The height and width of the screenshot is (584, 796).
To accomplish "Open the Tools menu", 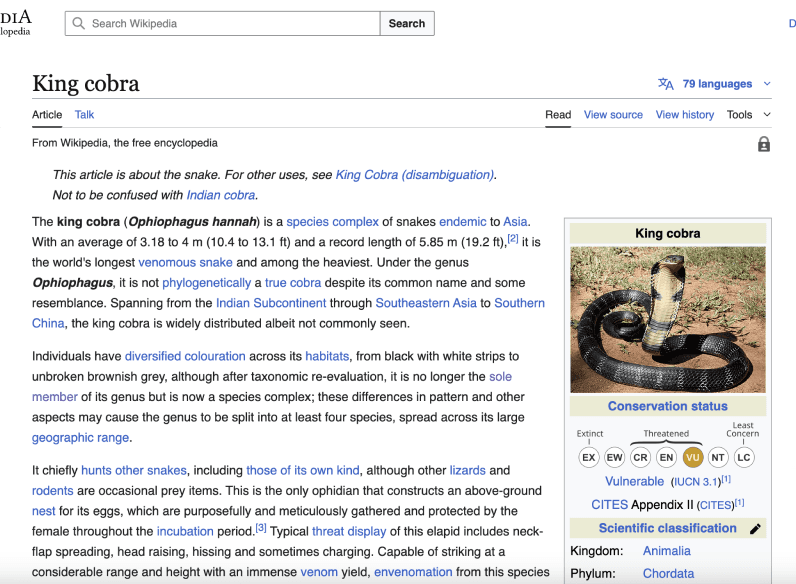I will coord(739,115).
